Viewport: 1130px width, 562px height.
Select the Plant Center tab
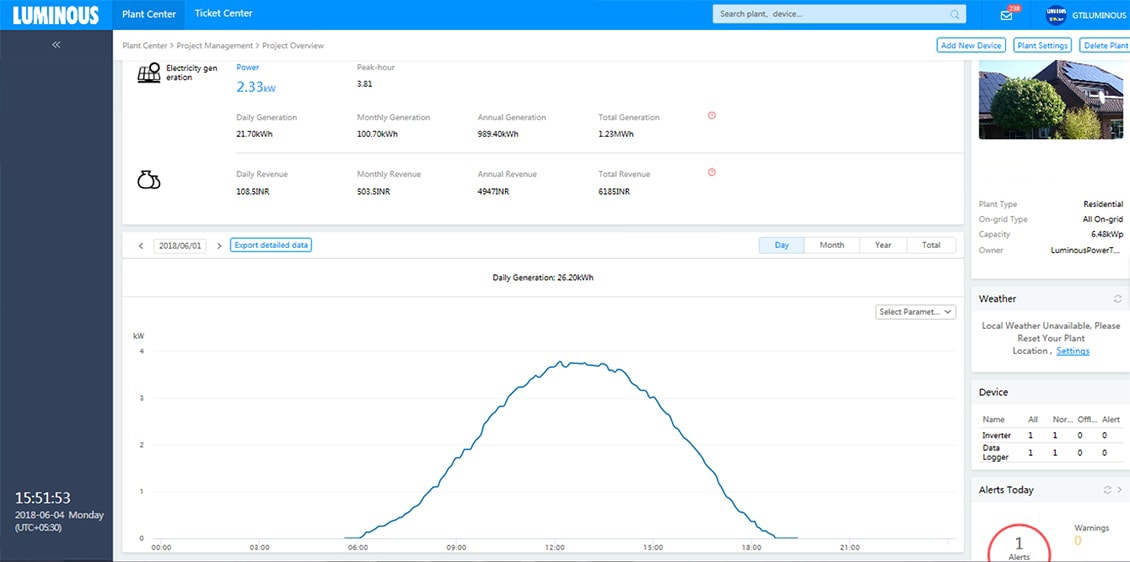tap(148, 14)
